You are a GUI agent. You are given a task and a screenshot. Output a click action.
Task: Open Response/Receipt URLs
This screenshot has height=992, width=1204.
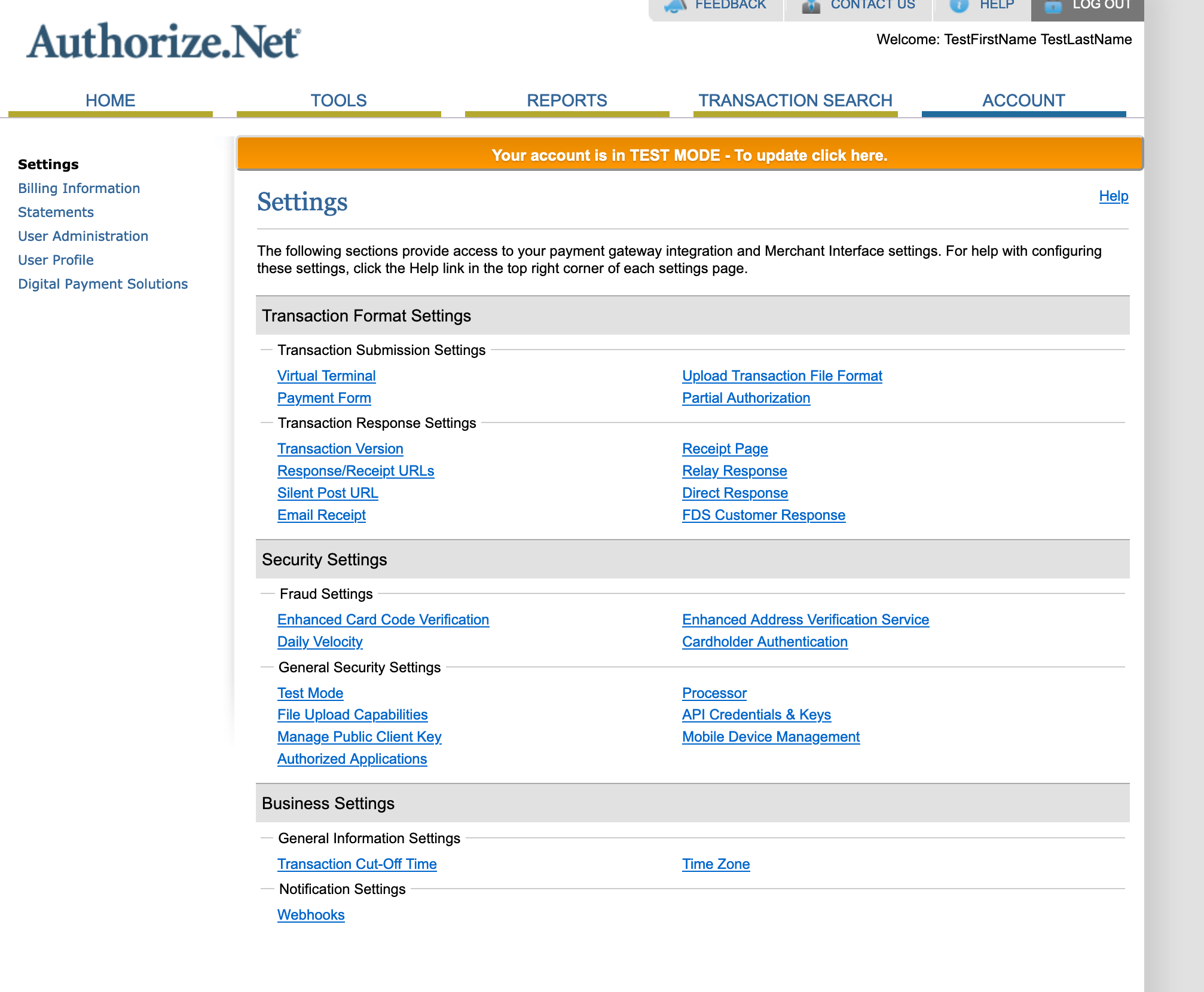coord(356,471)
